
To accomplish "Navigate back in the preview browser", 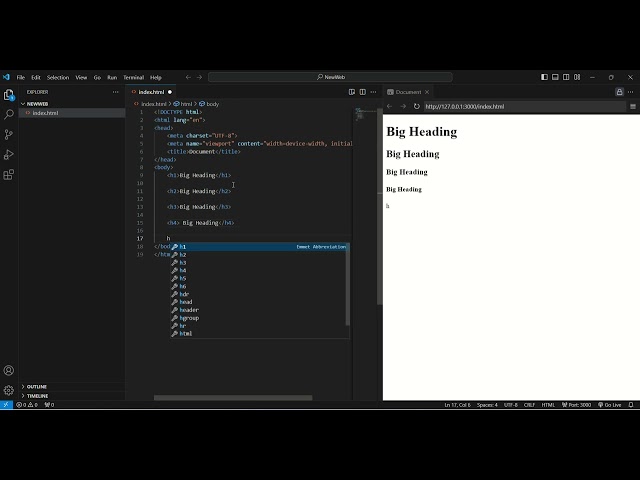I will click(x=389, y=106).
